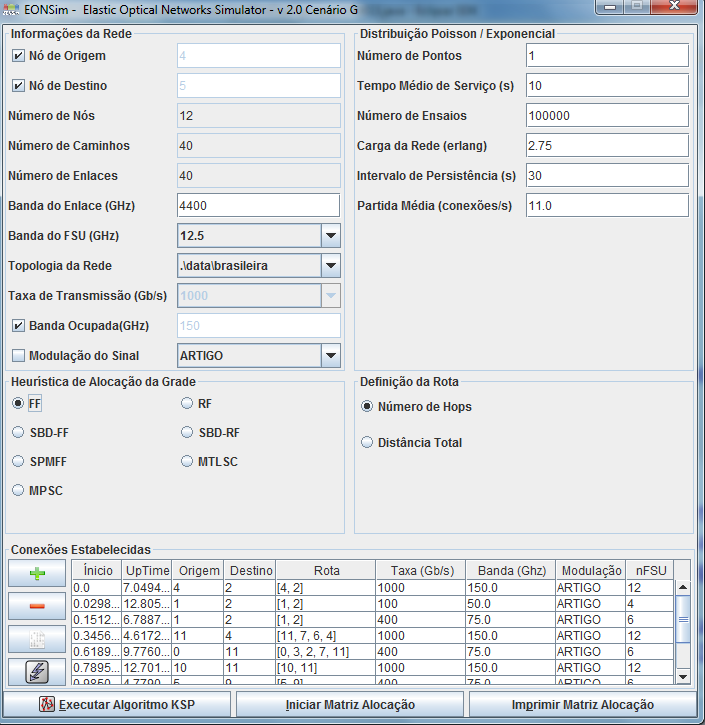Click the connections table scrollbar thumb
This screenshot has height=725, width=705.
tap(683, 619)
